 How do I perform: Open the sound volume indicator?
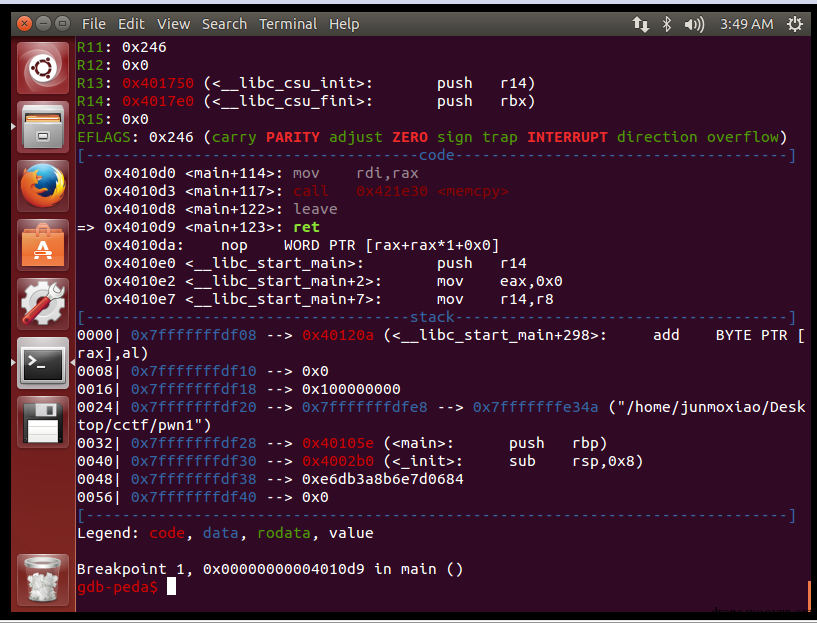694,24
